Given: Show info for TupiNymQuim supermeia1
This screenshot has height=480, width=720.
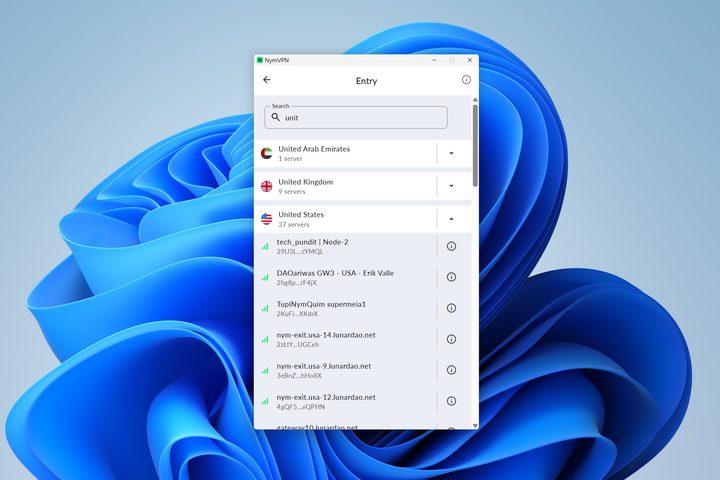Looking at the screenshot, I should click(451, 308).
